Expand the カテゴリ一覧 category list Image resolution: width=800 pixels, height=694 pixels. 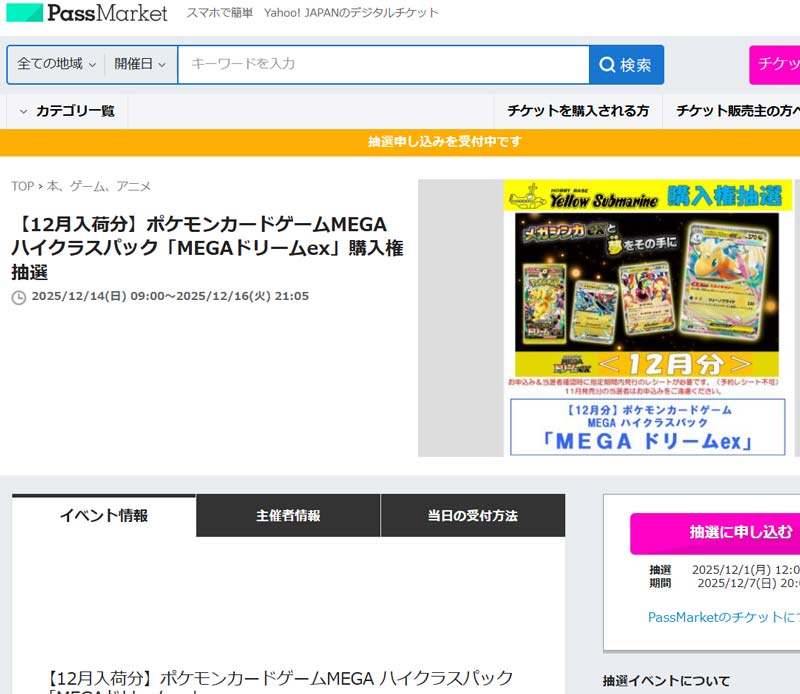(x=67, y=111)
